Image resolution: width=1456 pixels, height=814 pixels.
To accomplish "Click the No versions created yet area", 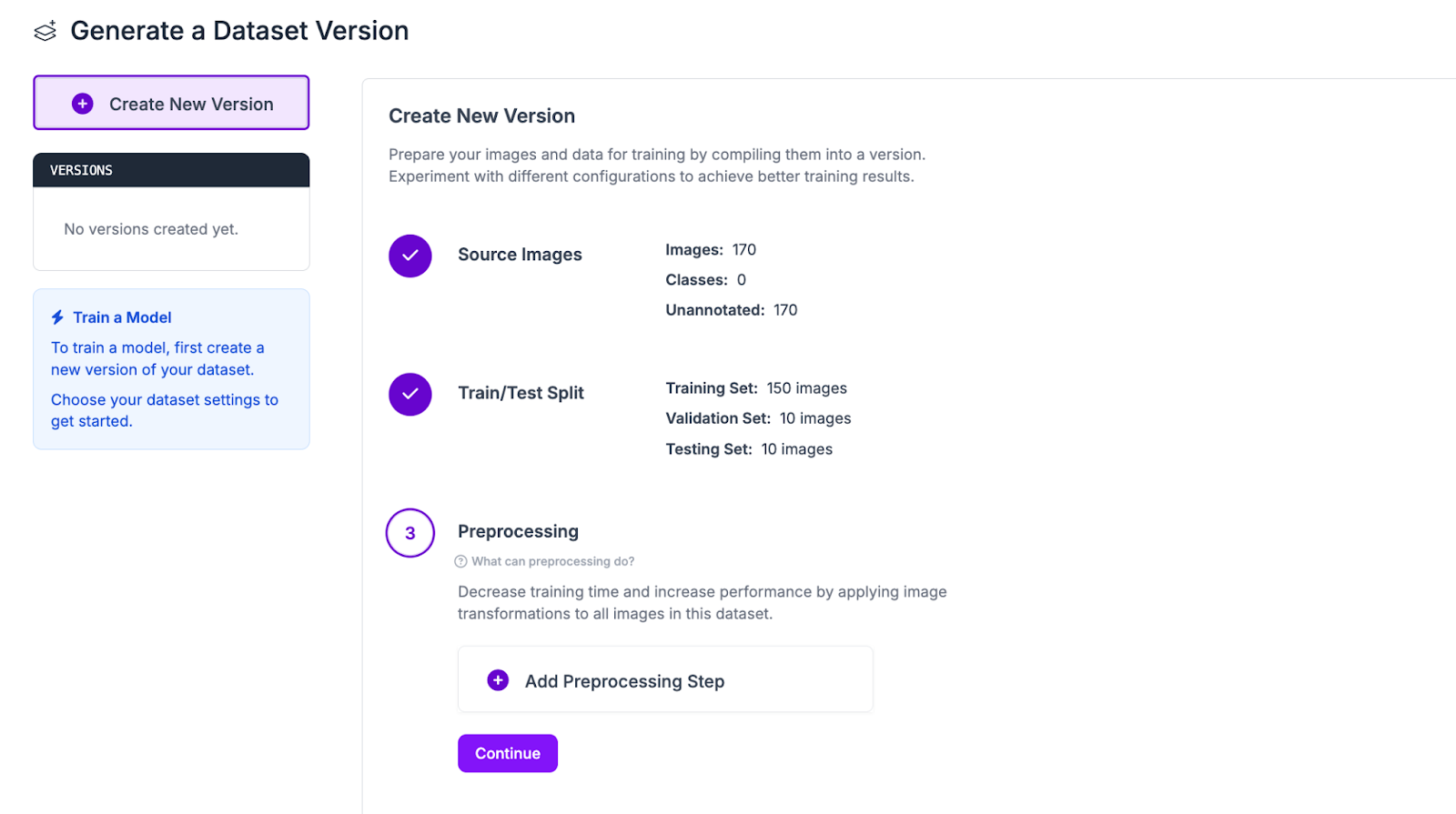I will [x=151, y=229].
